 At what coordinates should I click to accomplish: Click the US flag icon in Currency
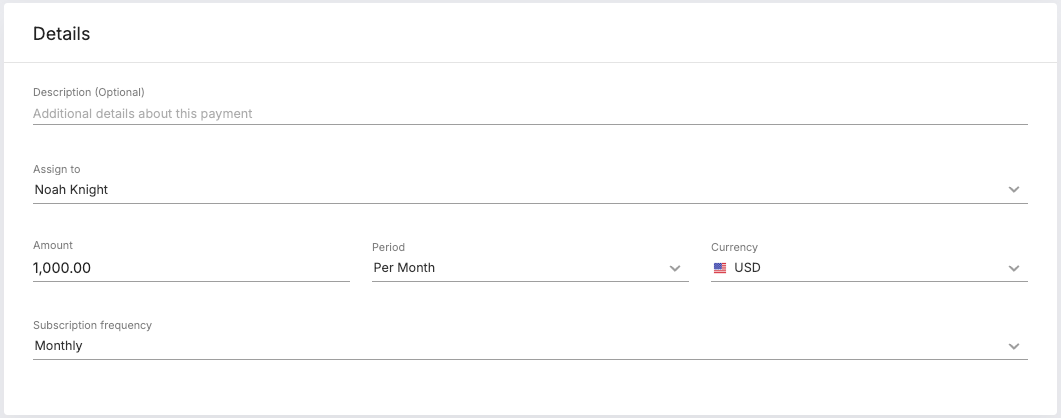[x=720, y=268]
